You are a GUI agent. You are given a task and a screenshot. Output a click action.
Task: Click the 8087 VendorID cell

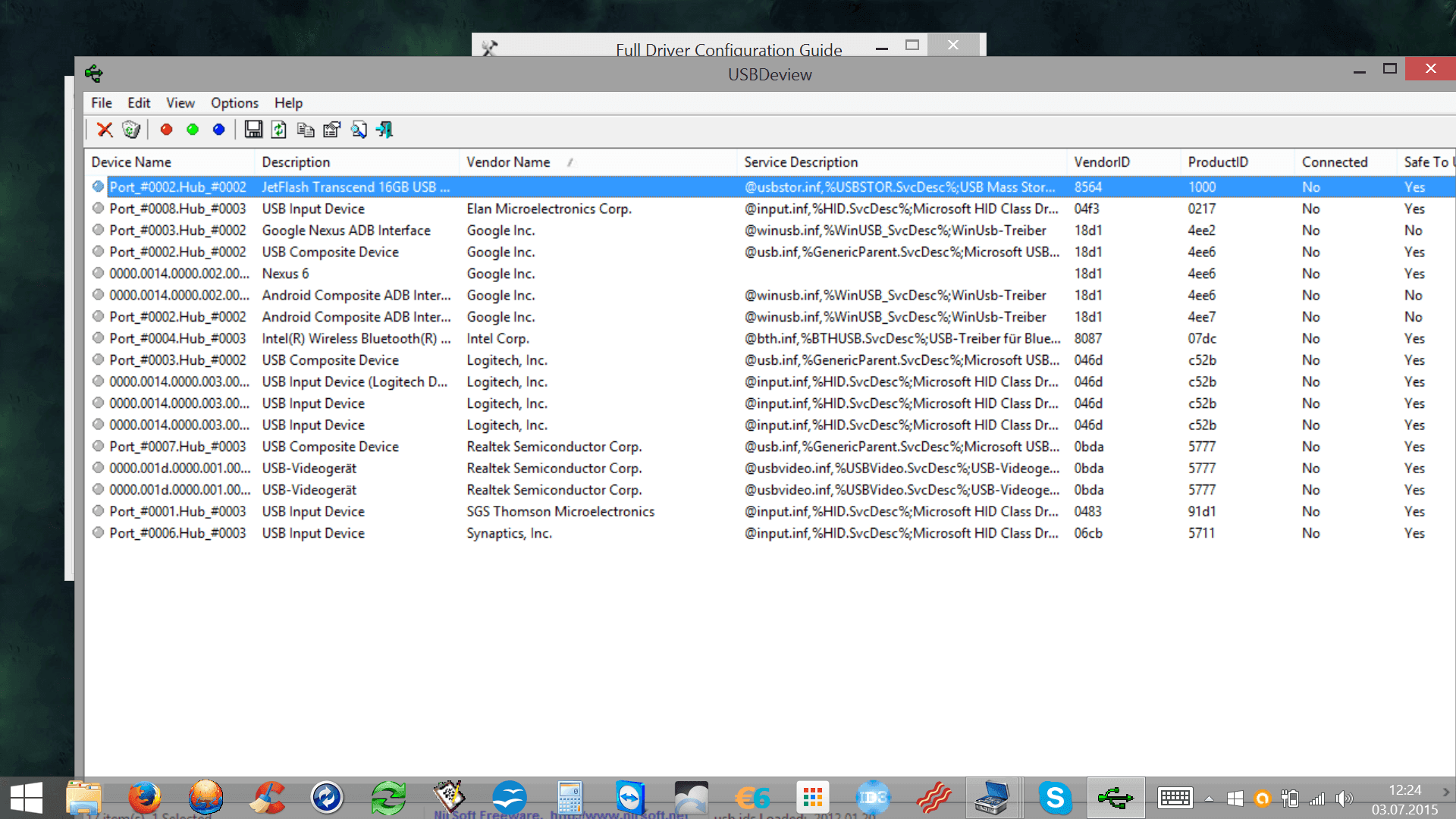click(1088, 338)
